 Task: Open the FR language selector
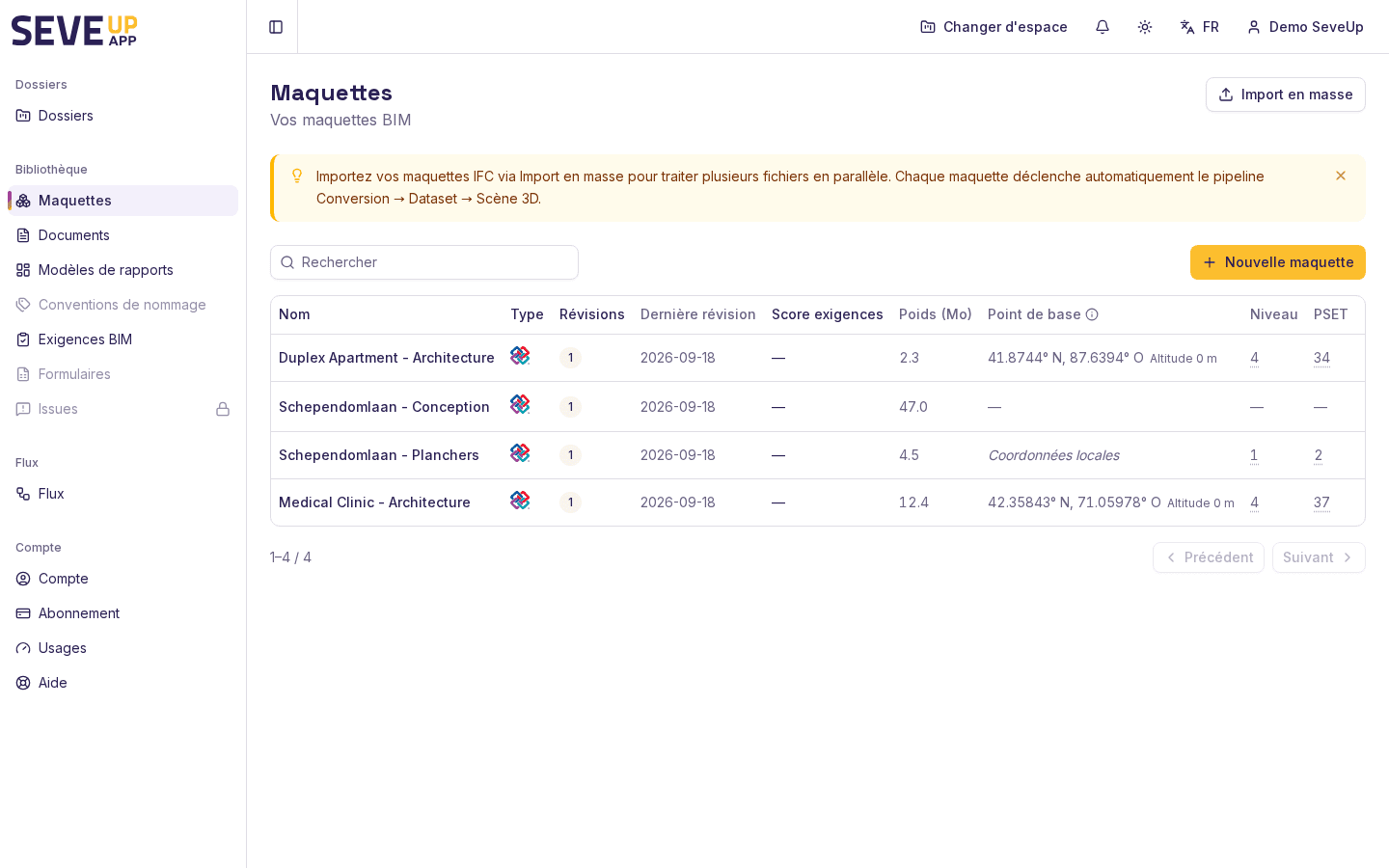[1199, 27]
